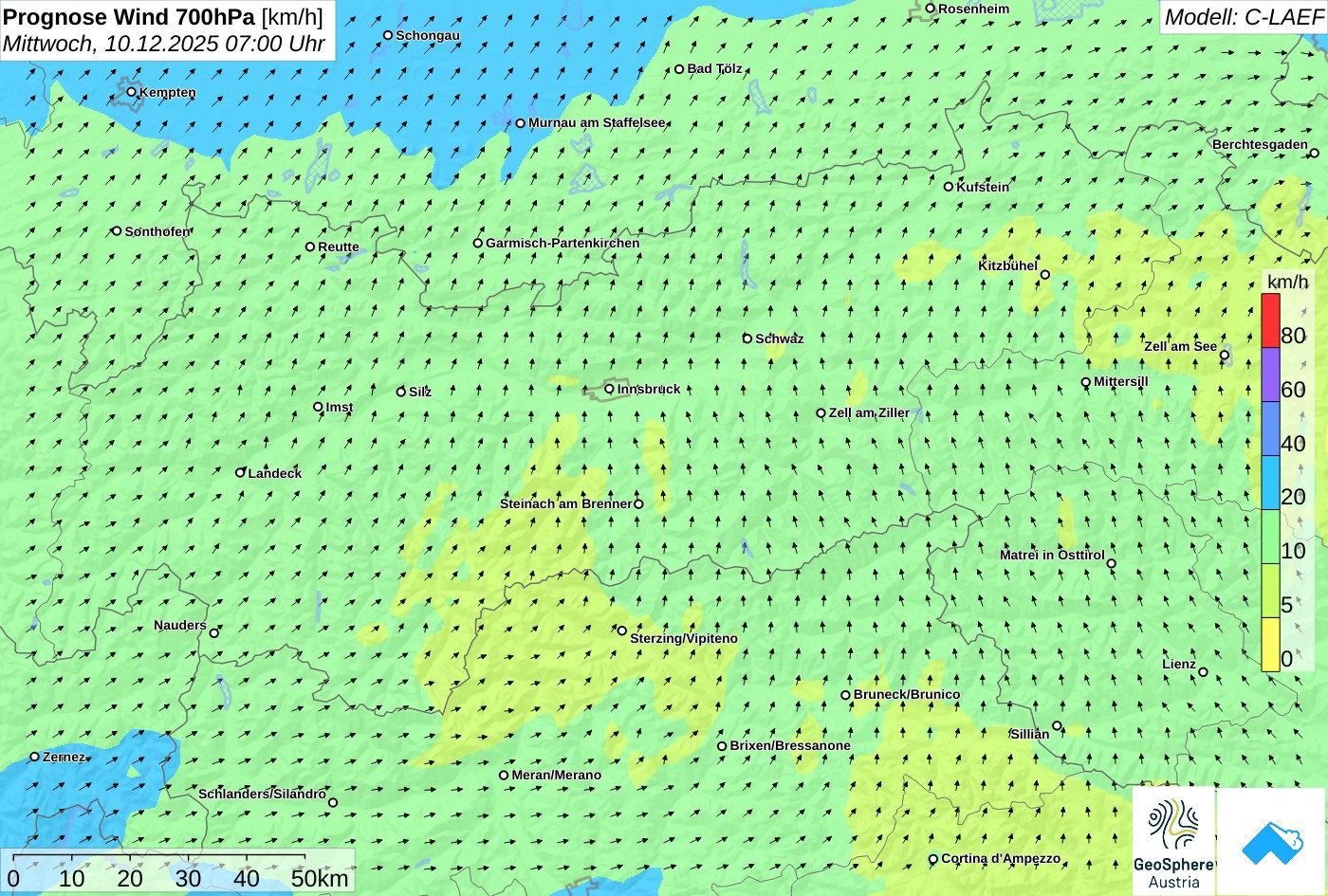Click the 'Sonthofen' town label
The height and width of the screenshot is (896, 1328).
157,231
